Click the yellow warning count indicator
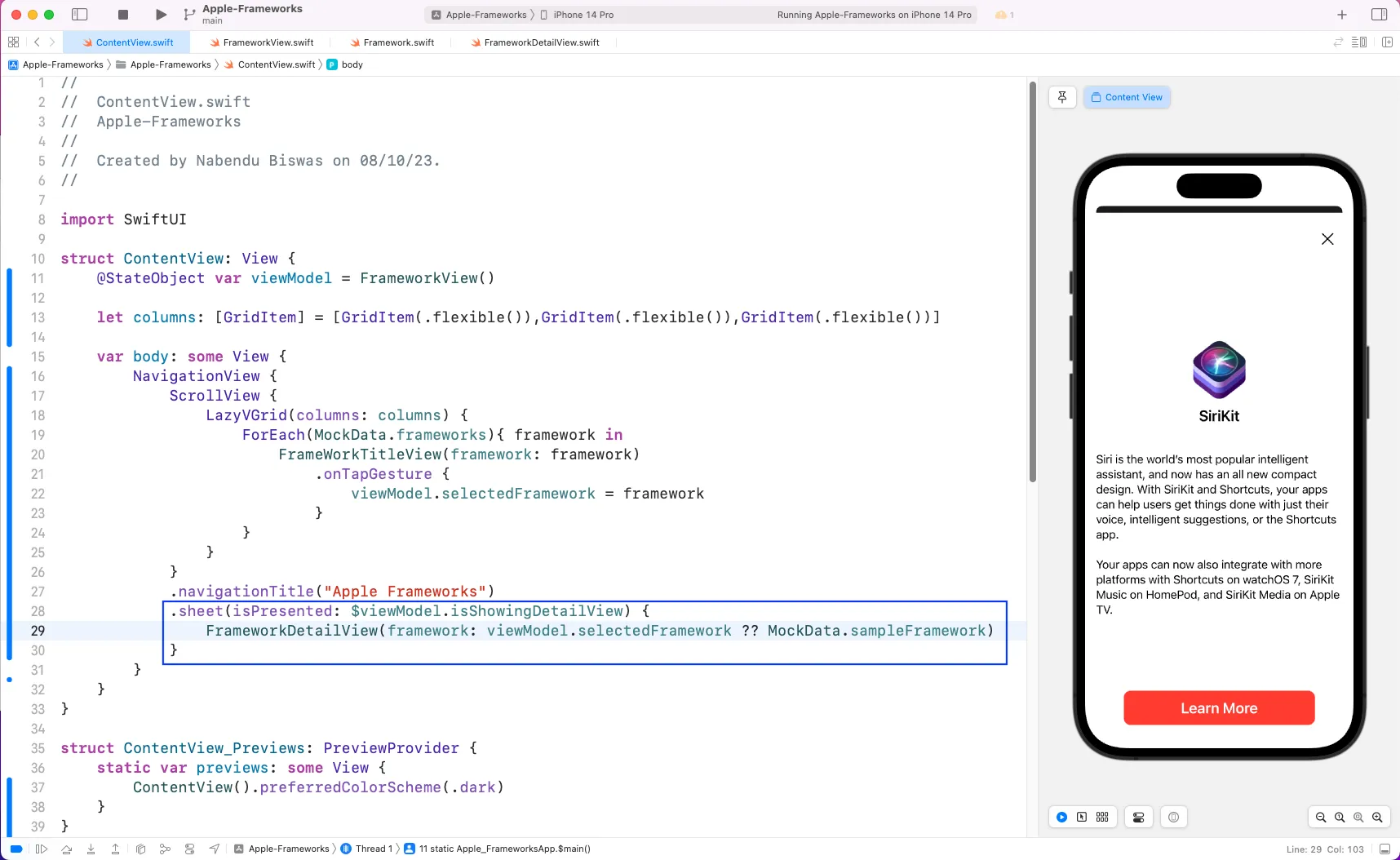Viewport: 1400px width, 860px height. (1004, 15)
